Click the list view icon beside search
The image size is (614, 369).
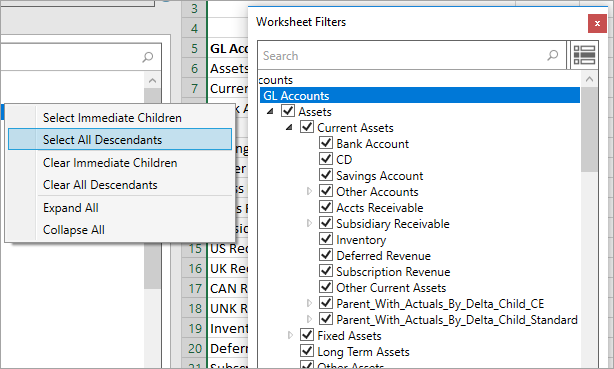pyautogui.click(x=584, y=55)
